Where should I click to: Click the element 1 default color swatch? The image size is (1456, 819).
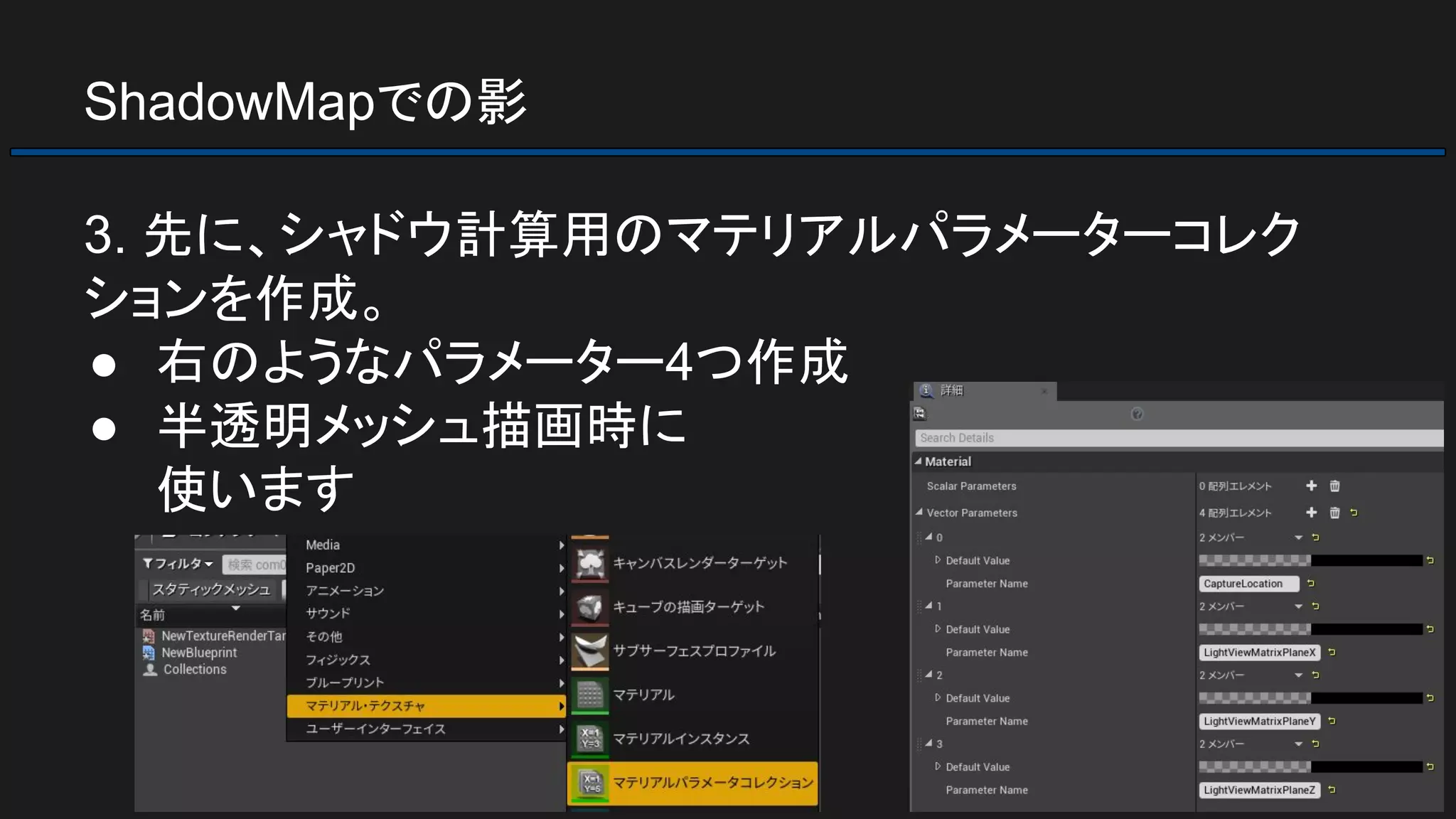point(1310,629)
